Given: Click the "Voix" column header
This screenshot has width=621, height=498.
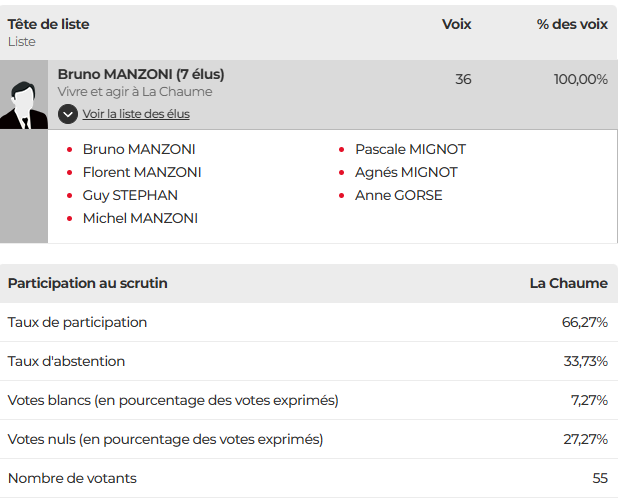Looking at the screenshot, I should [x=456, y=24].
